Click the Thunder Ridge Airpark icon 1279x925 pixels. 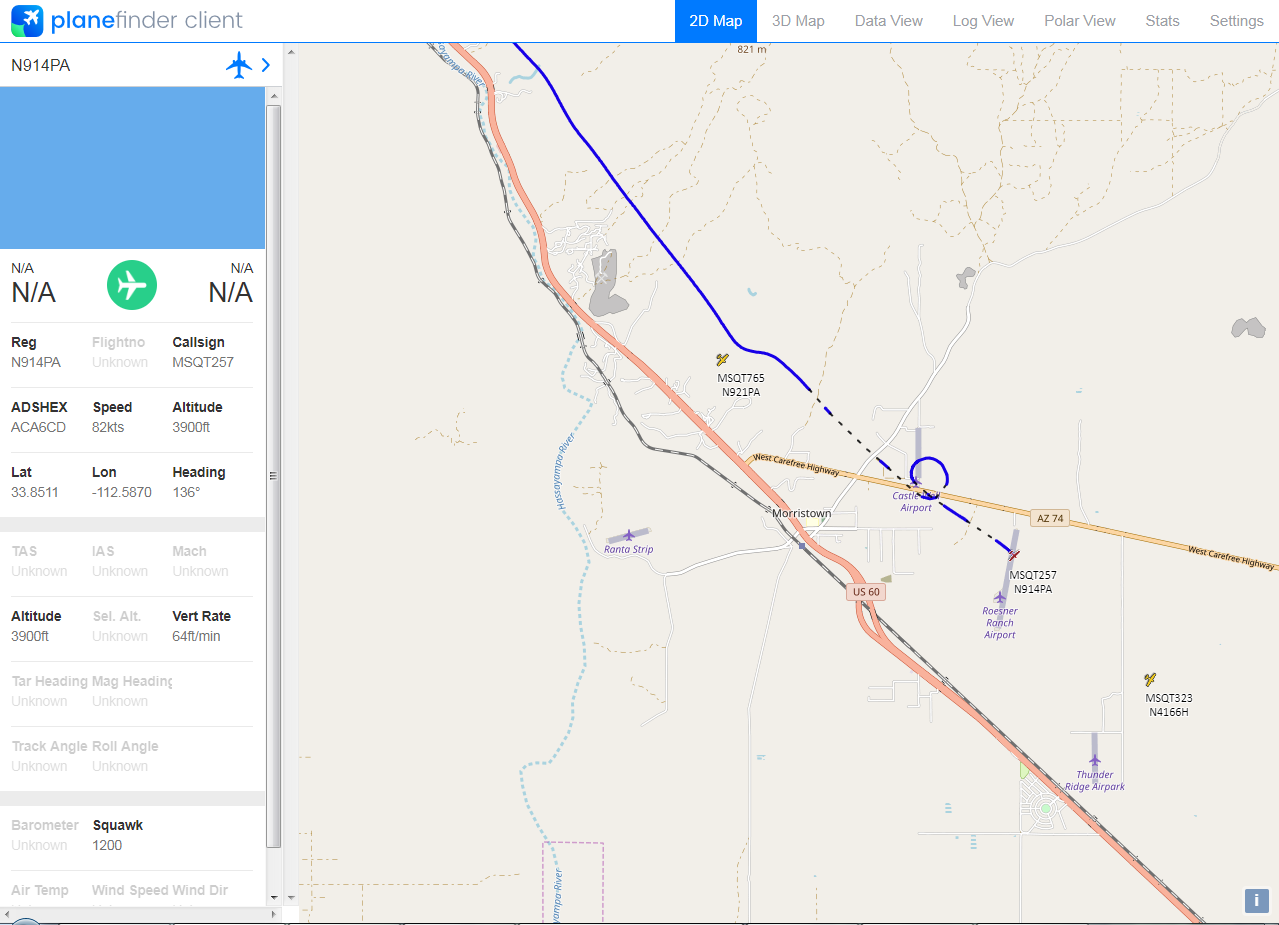click(1095, 760)
